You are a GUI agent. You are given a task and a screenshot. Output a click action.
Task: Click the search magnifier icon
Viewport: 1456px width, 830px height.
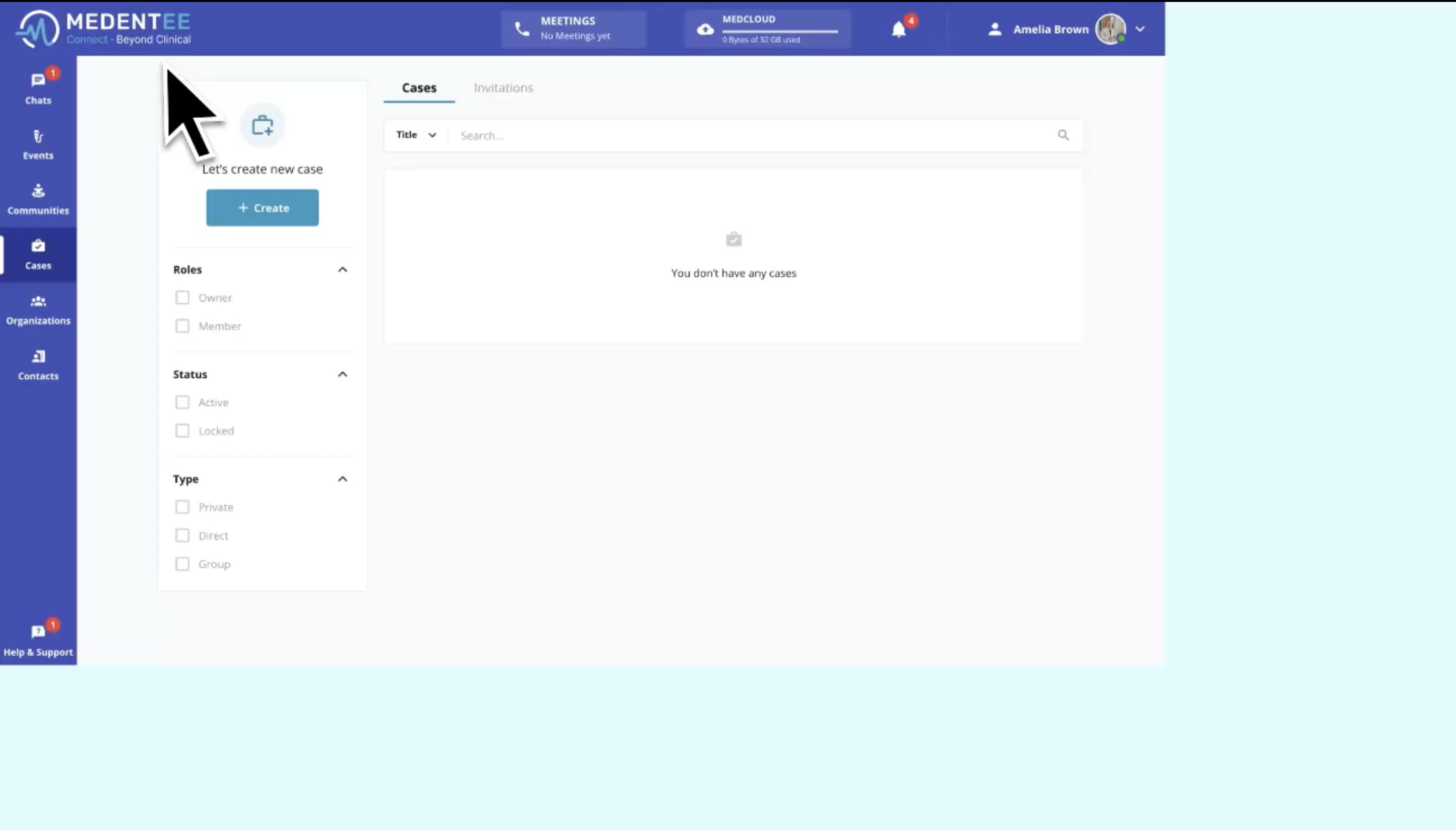pyautogui.click(x=1063, y=135)
